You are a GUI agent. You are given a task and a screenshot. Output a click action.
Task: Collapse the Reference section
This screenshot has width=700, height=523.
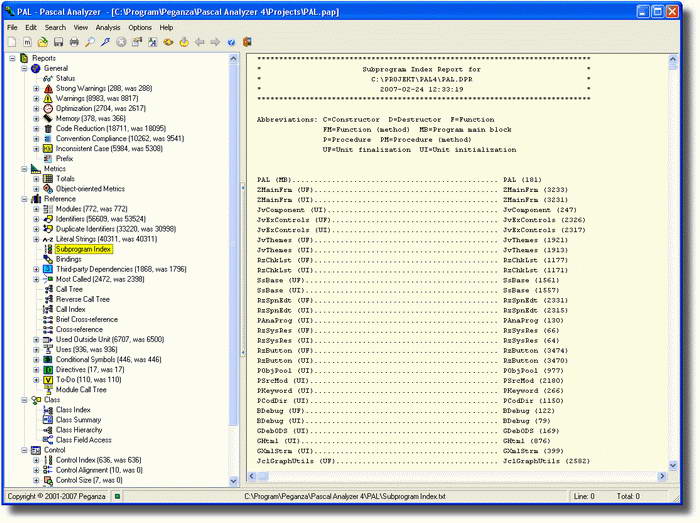[24, 199]
